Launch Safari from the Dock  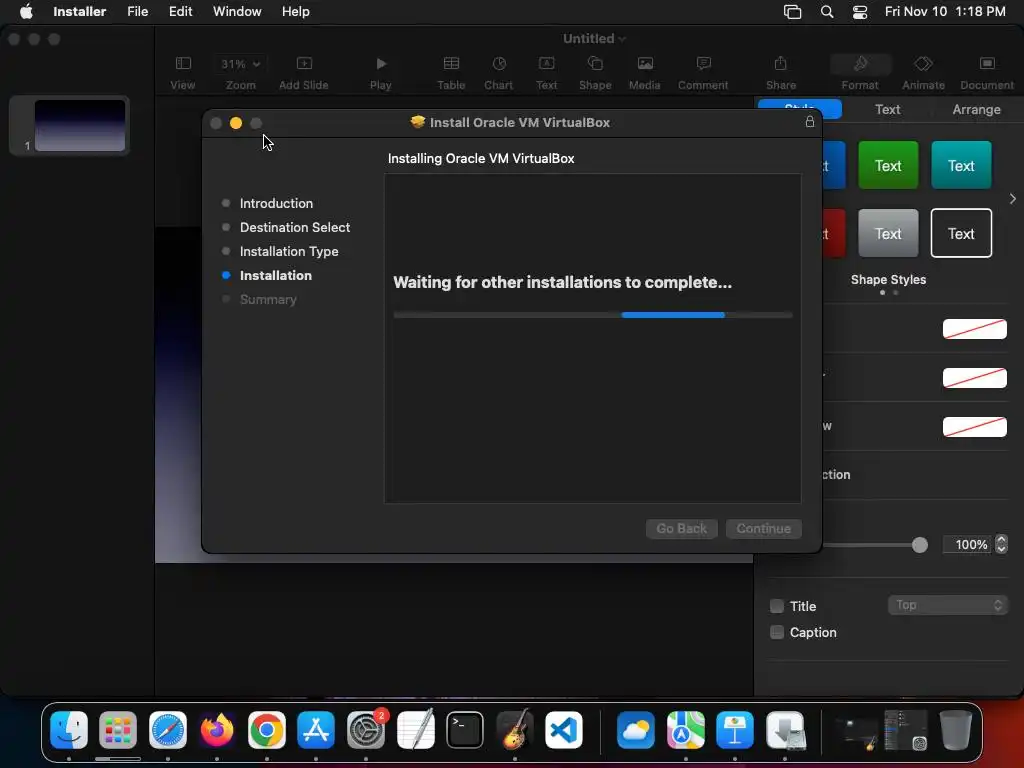[168, 730]
